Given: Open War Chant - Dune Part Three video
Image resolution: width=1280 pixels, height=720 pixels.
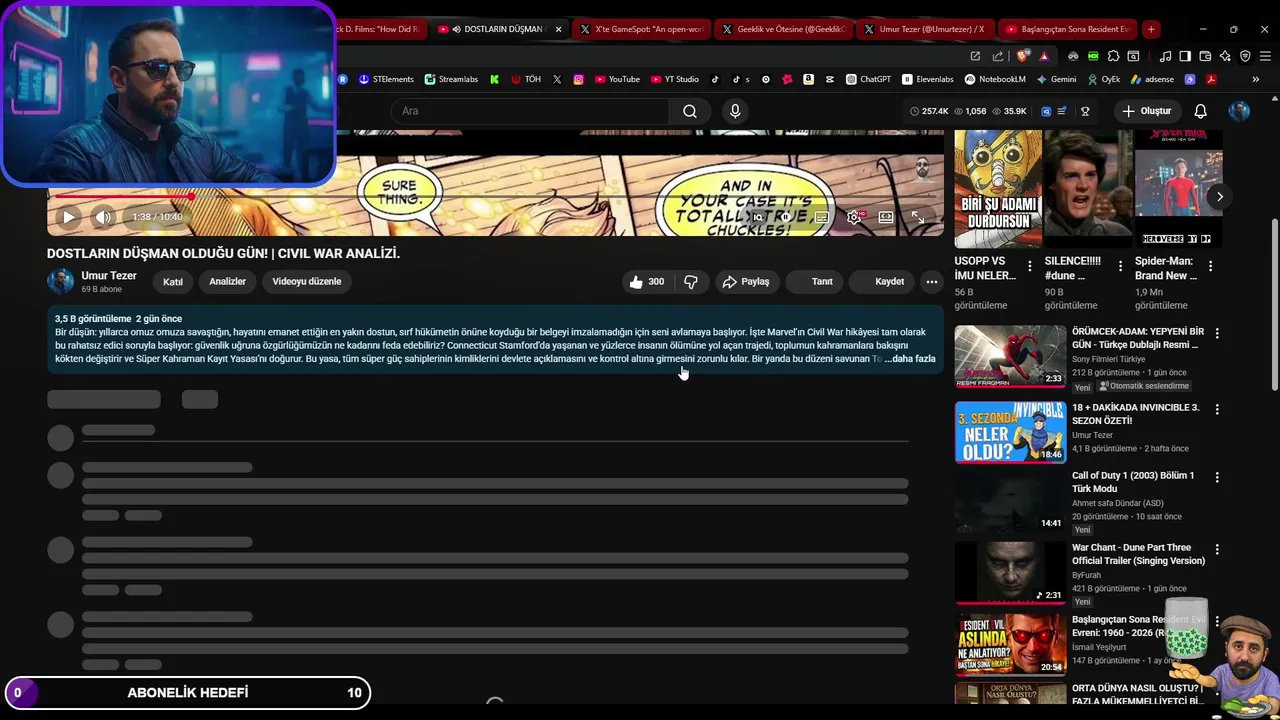Looking at the screenshot, I should click(x=1011, y=573).
